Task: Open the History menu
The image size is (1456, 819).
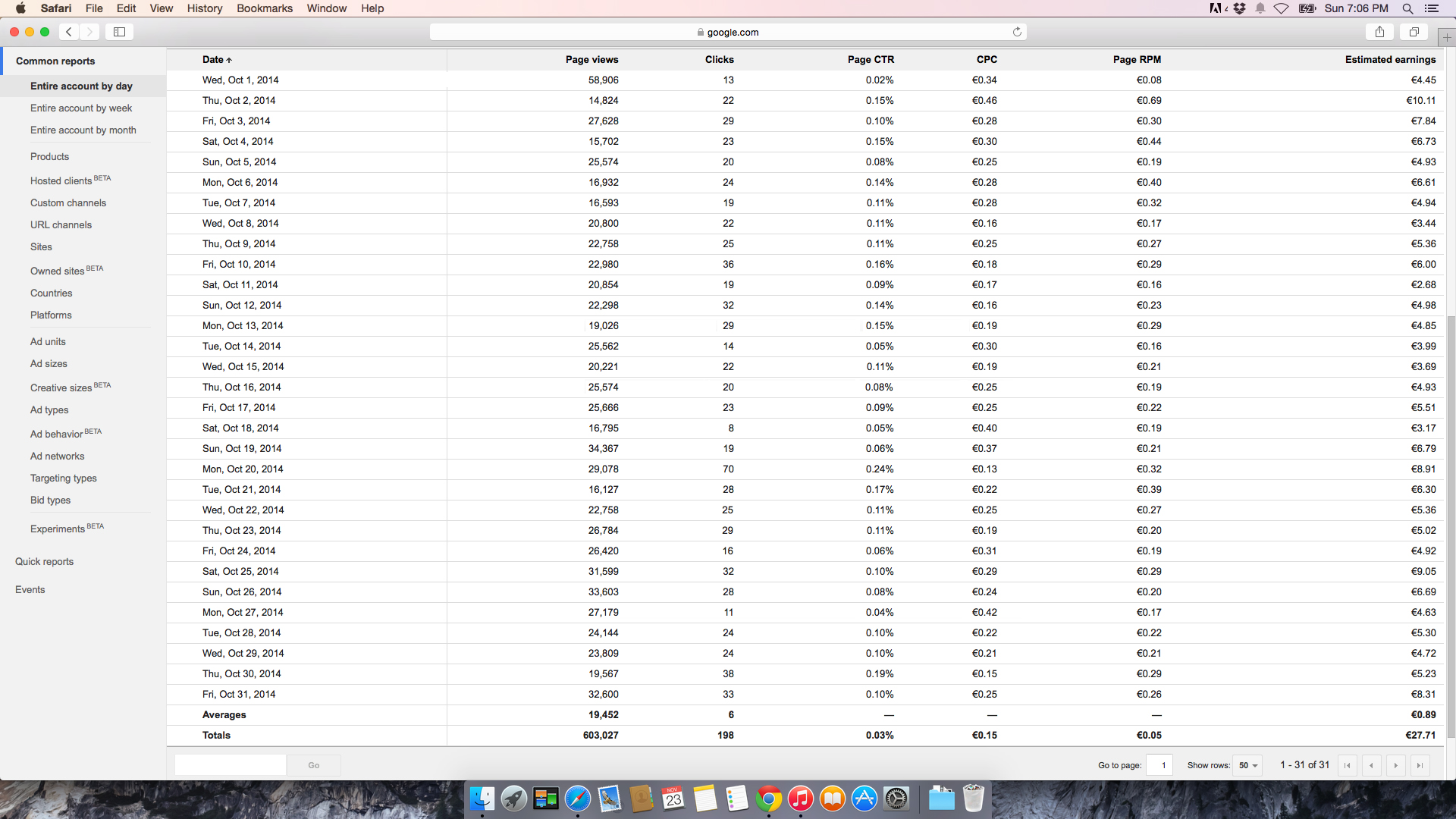Action: [204, 8]
